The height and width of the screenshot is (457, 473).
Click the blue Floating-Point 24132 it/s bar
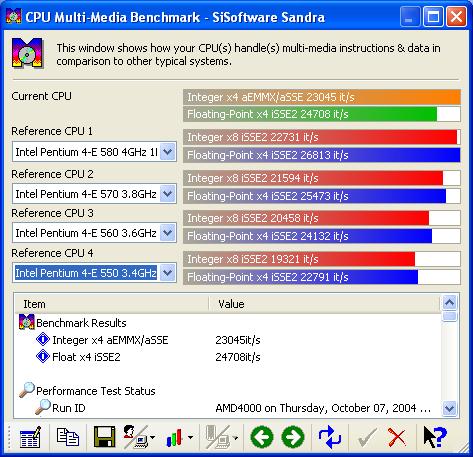322,236
